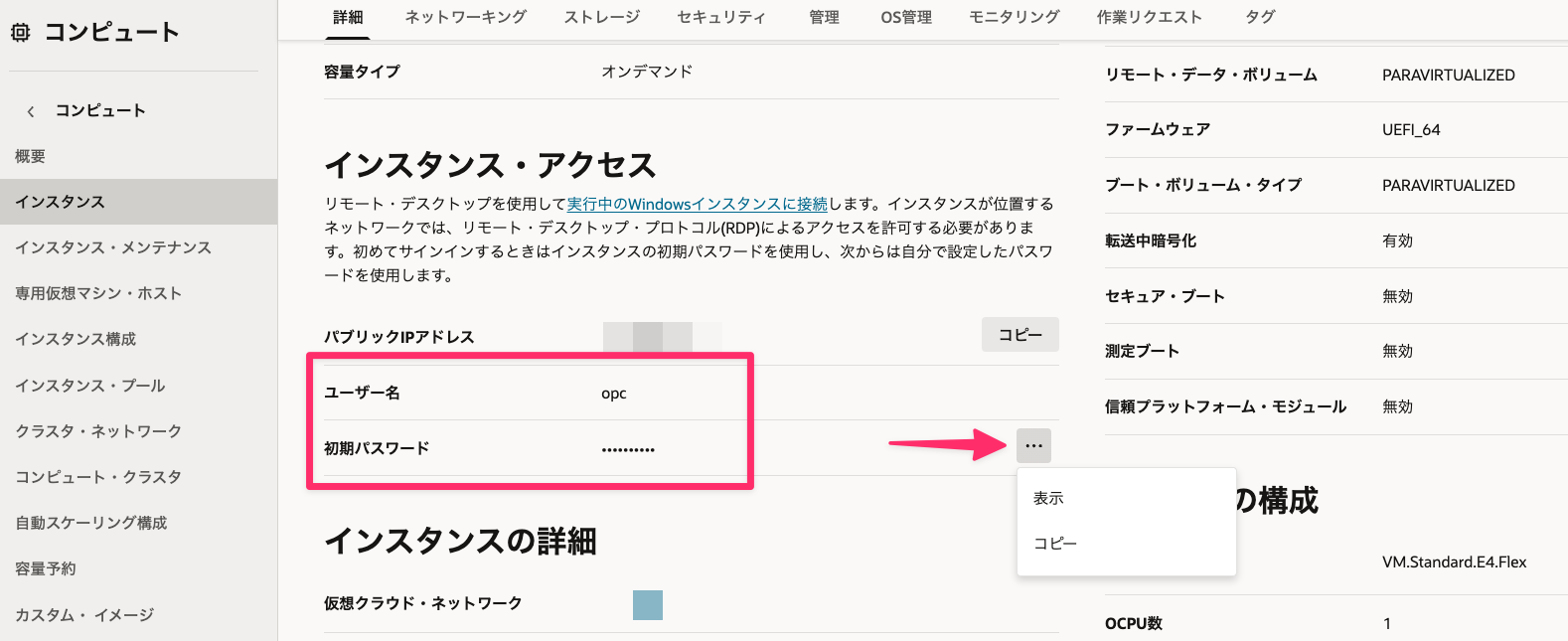Open 専用仮想マシン・ホスト in sidebar
Screen dimensions: 1568x641
click(98, 293)
